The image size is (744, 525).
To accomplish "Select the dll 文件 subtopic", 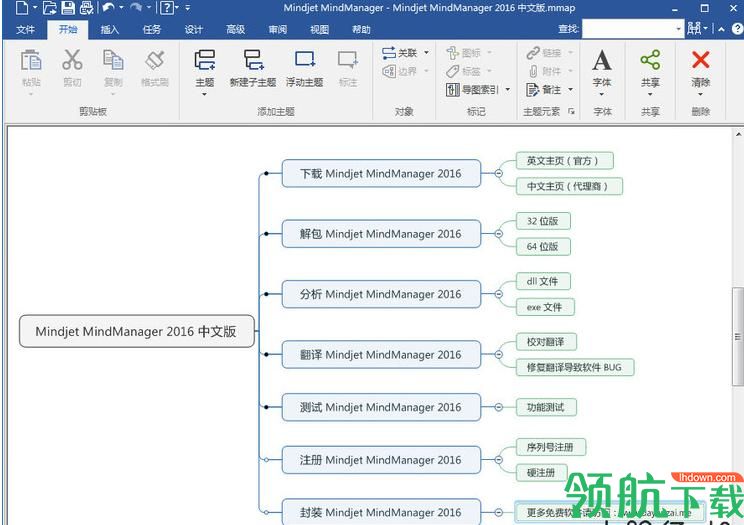I will click(543, 281).
